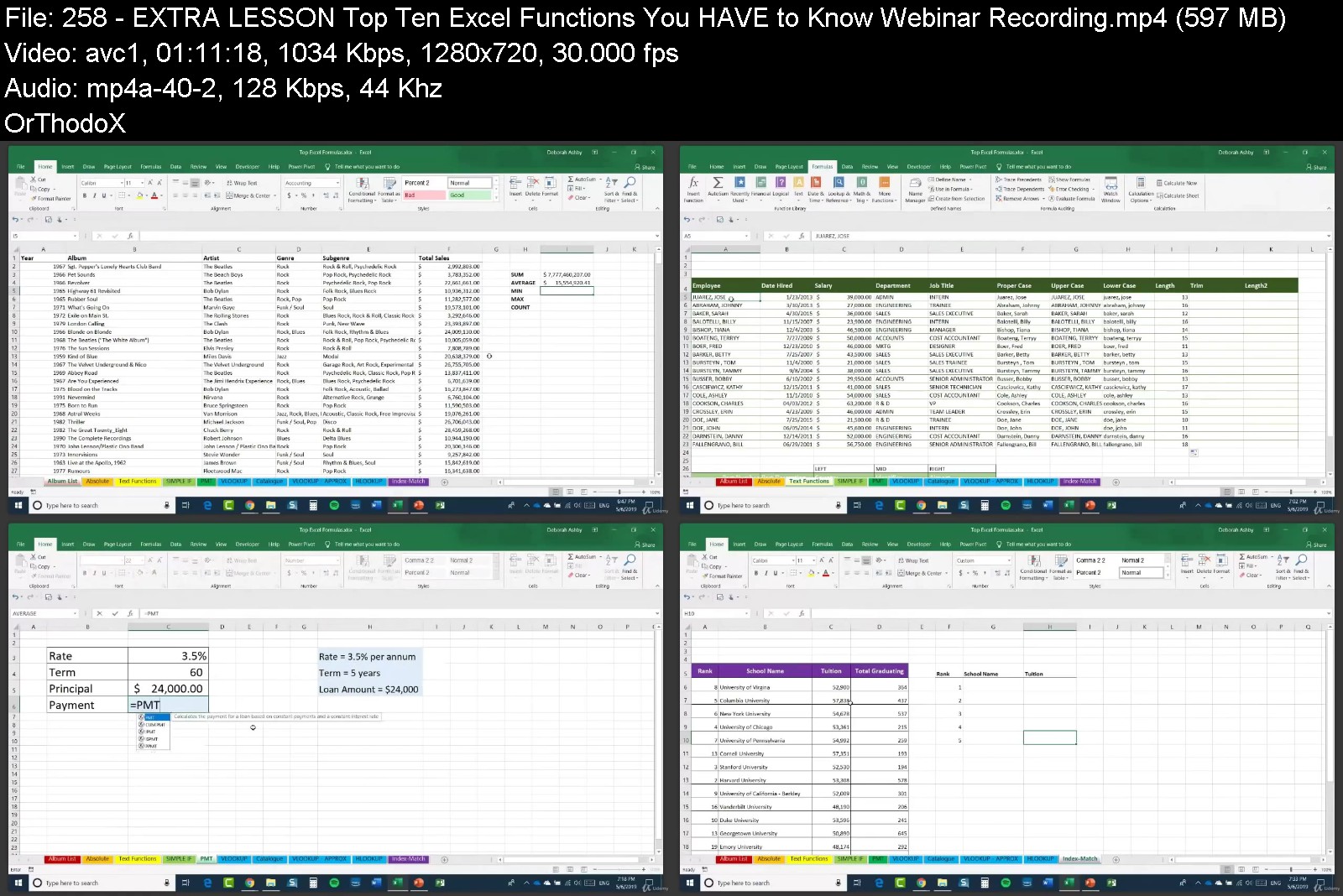Screen dimensions: 1343x896
Task: Toggle Show Formulas in the Formulas ribbon
Action: (1069, 180)
